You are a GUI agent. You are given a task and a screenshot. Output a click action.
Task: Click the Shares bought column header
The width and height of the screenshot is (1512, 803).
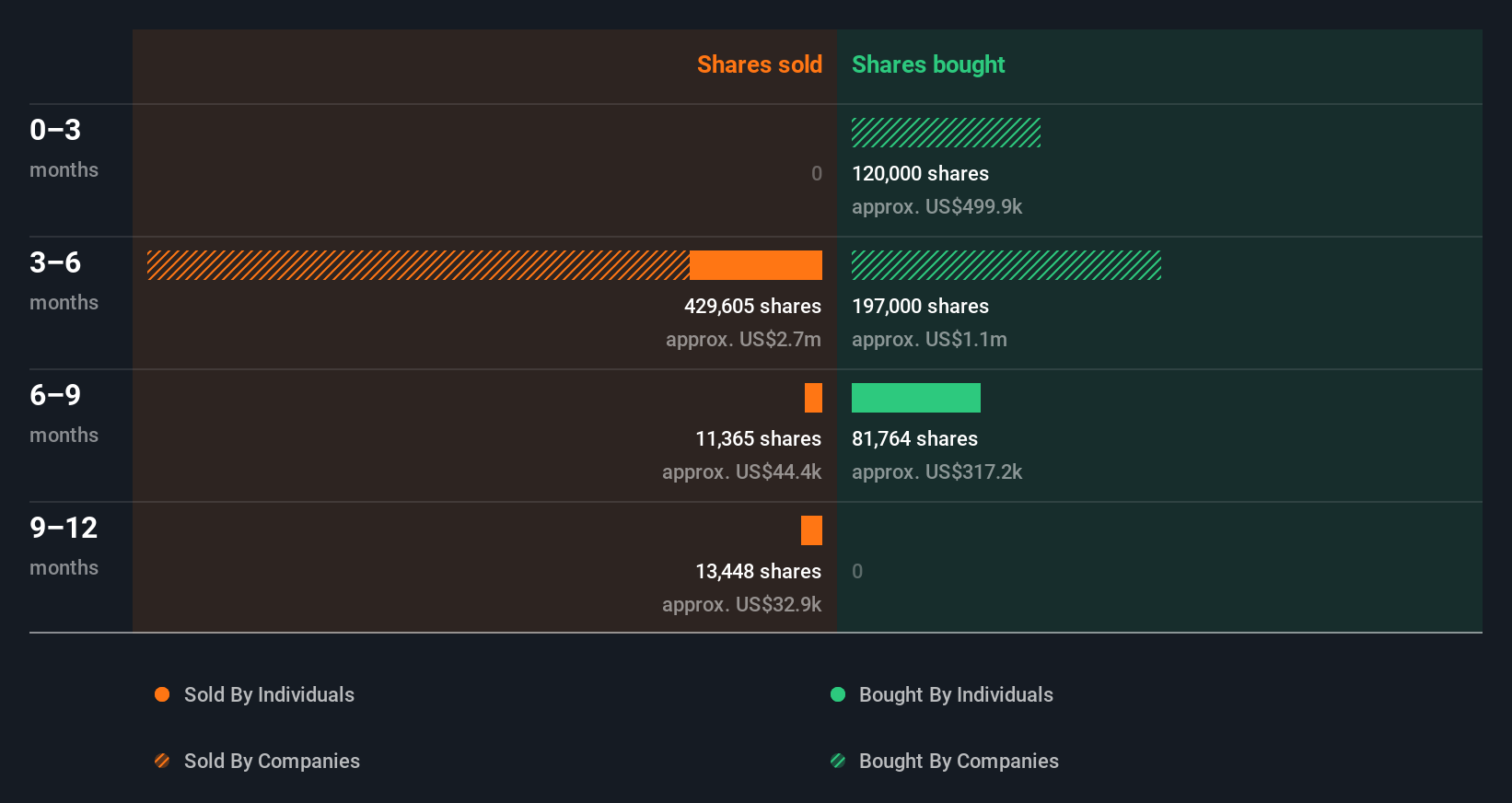928,64
